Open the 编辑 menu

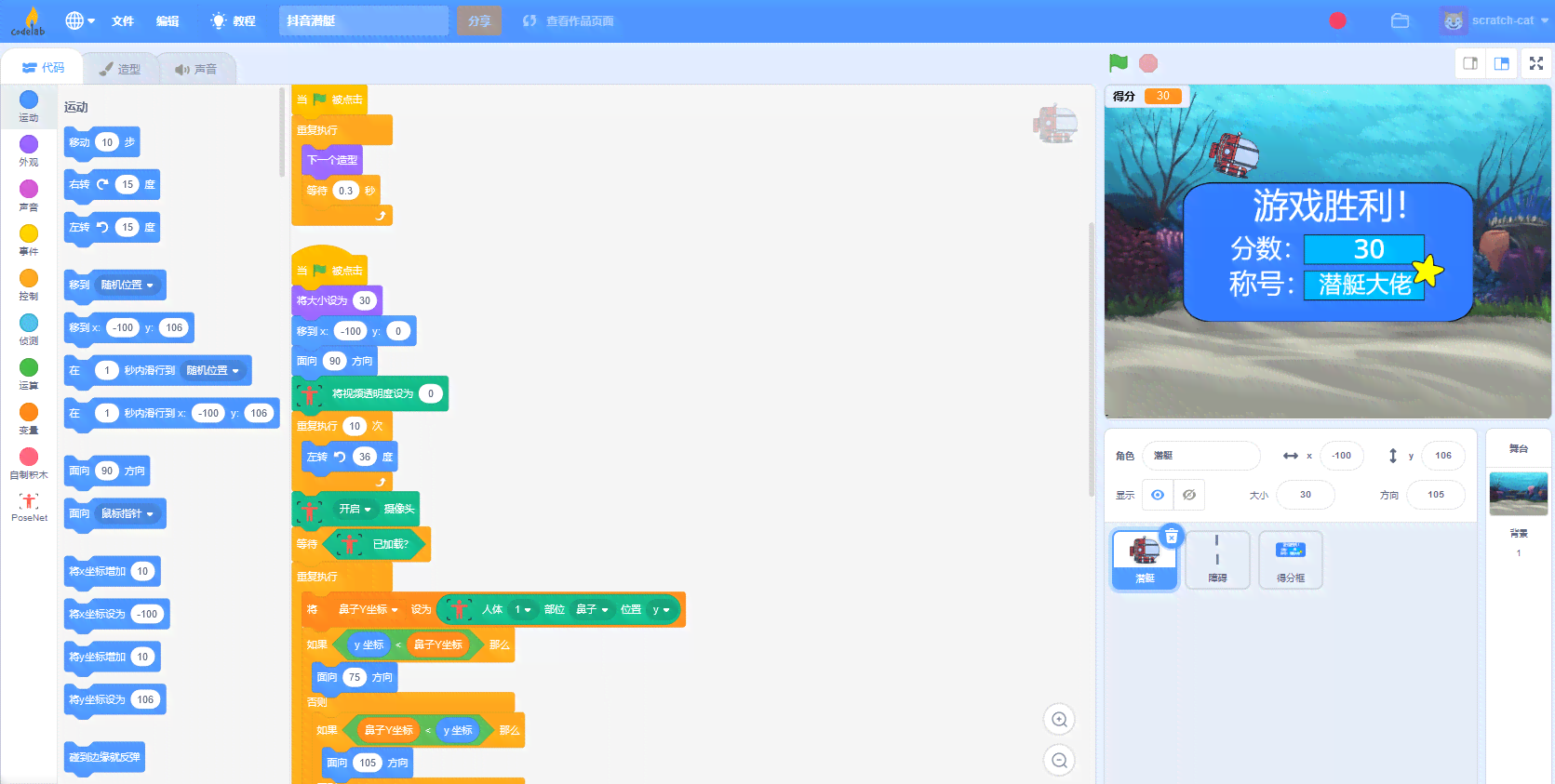pyautogui.click(x=168, y=20)
